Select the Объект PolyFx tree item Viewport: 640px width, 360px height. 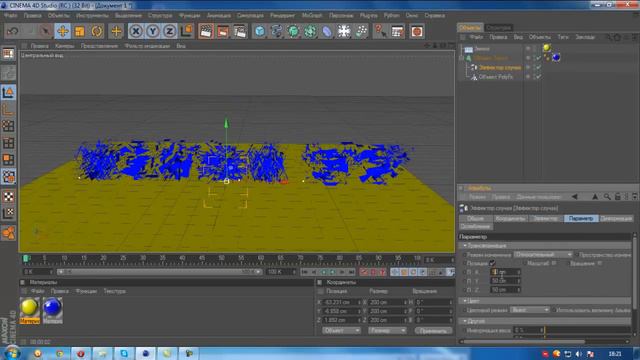click(x=496, y=77)
